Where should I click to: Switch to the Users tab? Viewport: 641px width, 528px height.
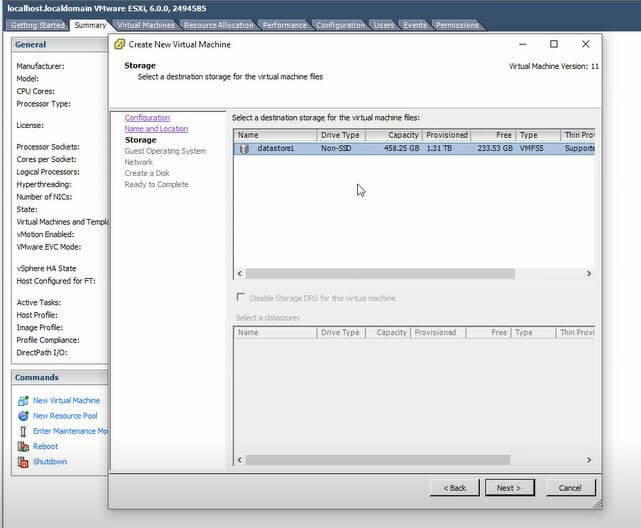(383, 25)
